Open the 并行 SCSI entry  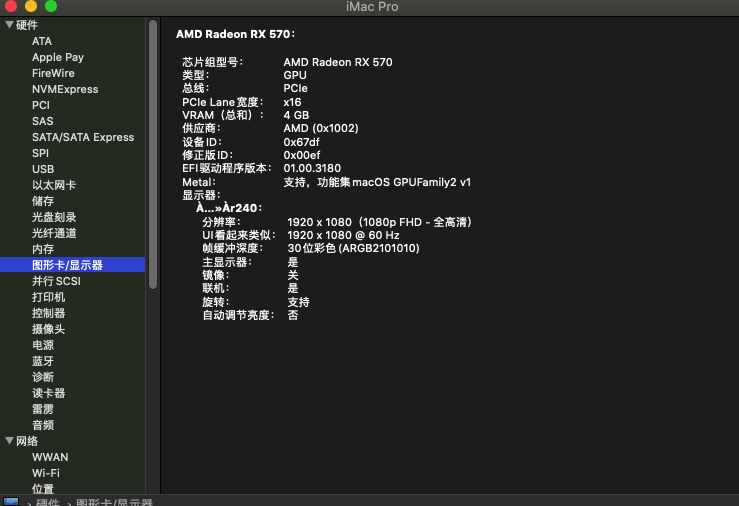coord(56,281)
